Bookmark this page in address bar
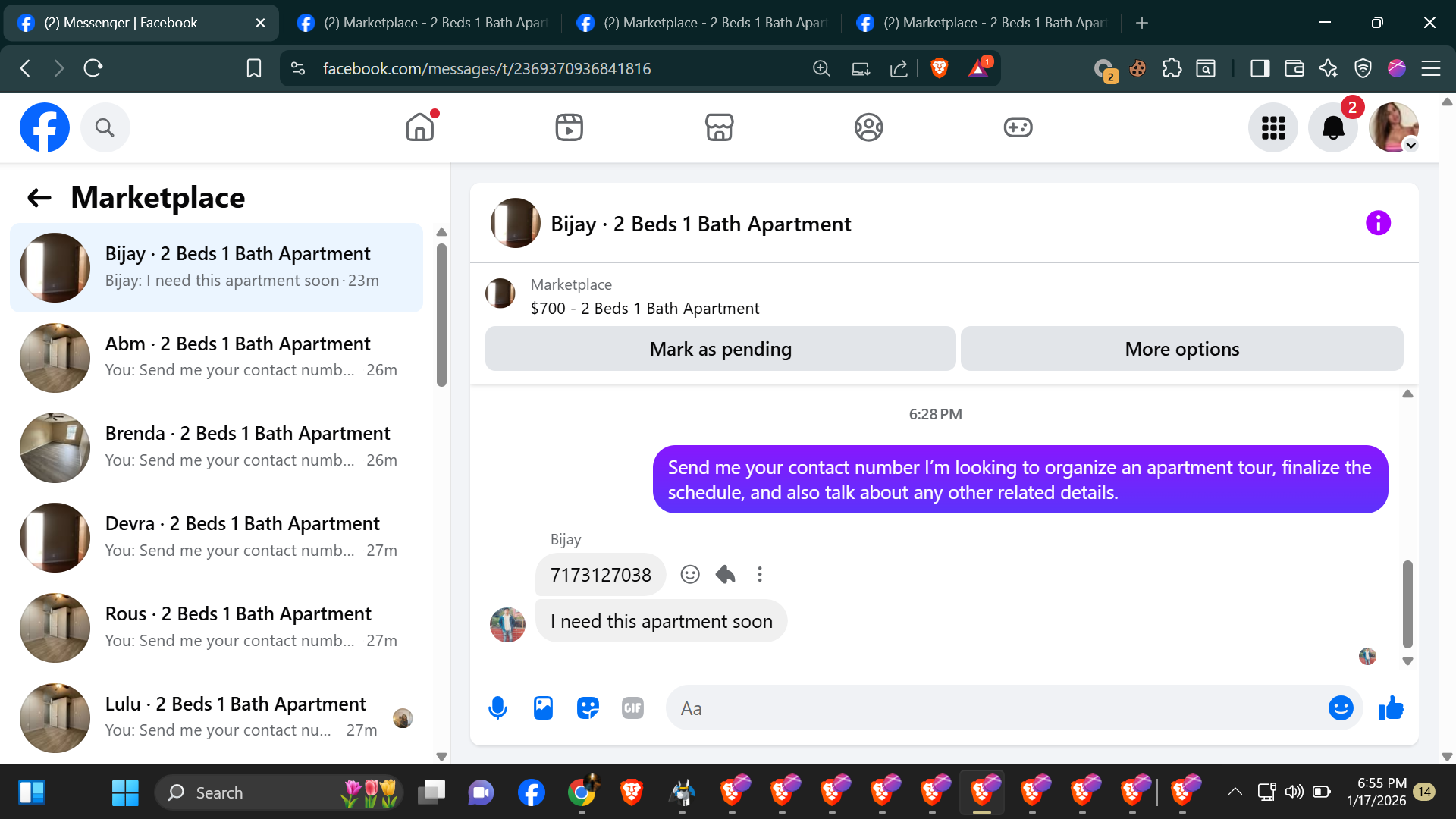1456x819 pixels. tap(254, 69)
